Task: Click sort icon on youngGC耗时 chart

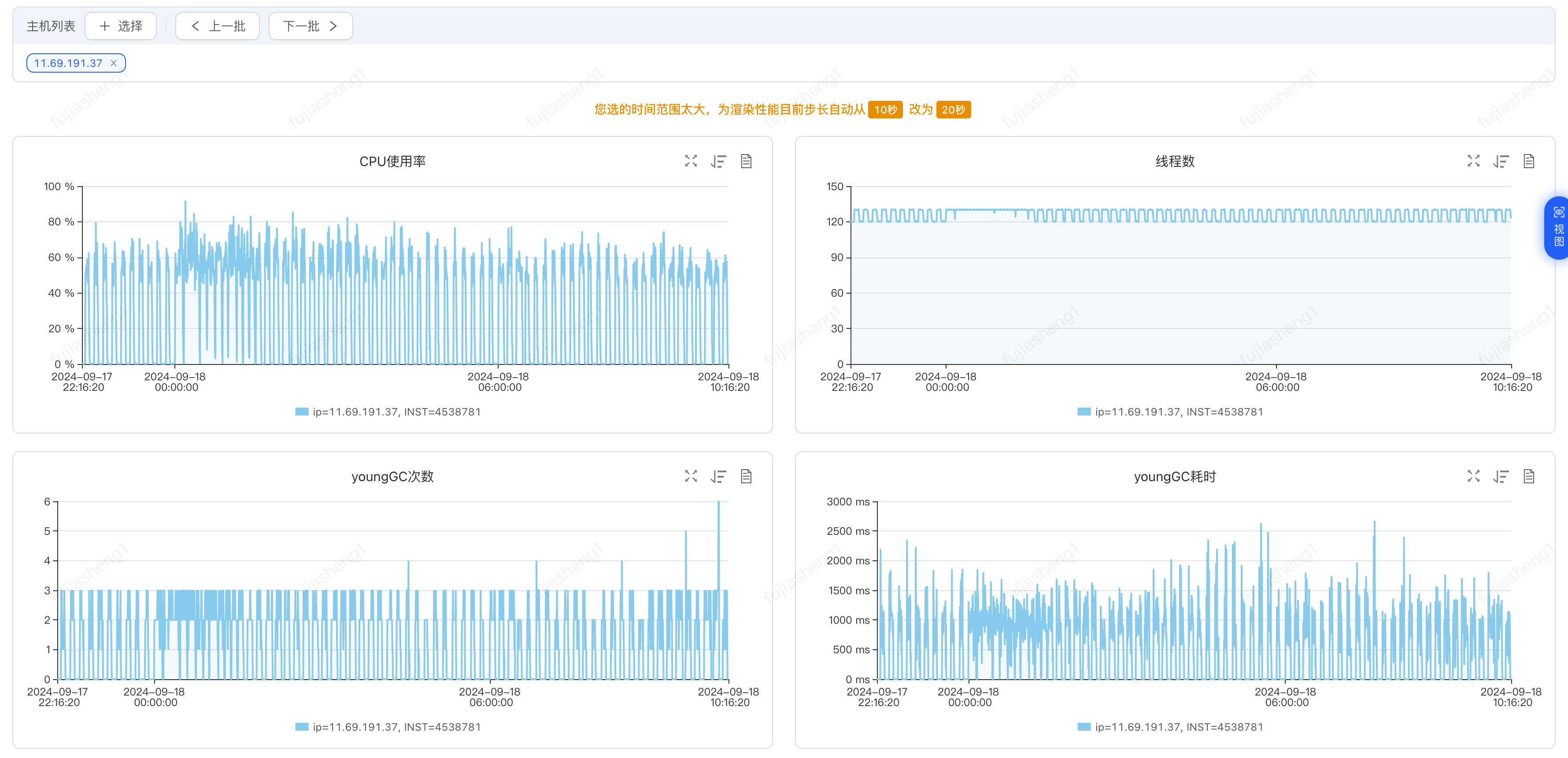Action: tap(1501, 476)
